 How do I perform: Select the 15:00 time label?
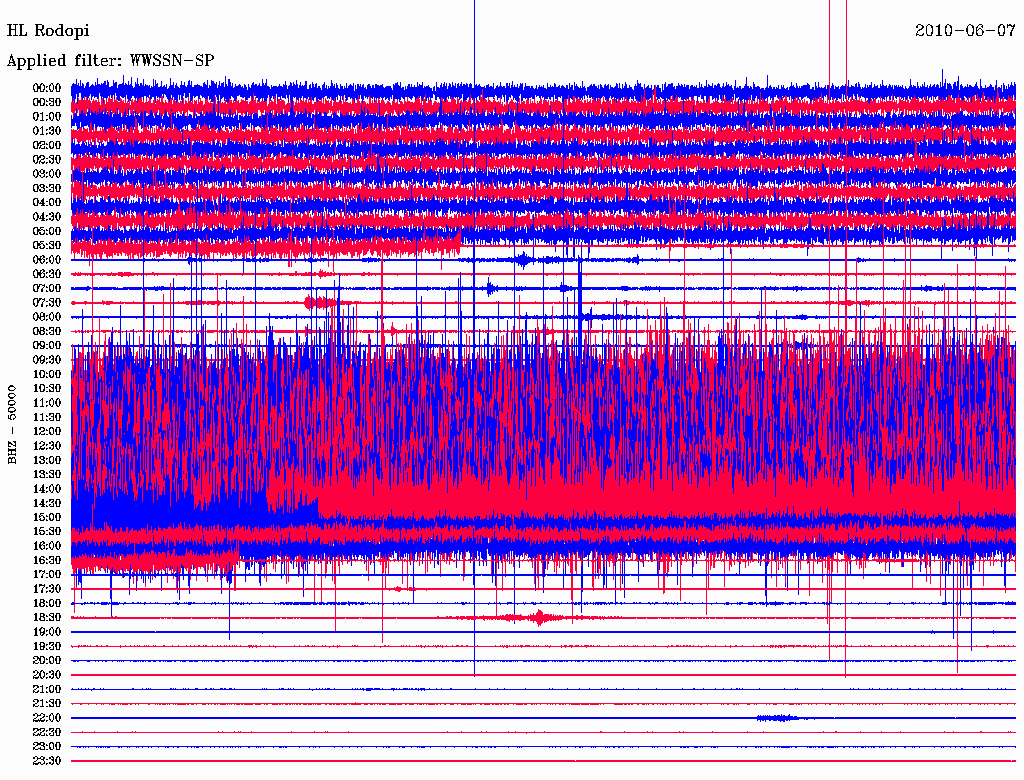point(47,517)
